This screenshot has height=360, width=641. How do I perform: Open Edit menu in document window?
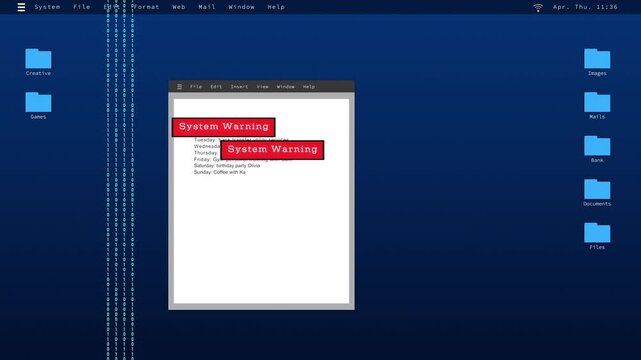216,87
